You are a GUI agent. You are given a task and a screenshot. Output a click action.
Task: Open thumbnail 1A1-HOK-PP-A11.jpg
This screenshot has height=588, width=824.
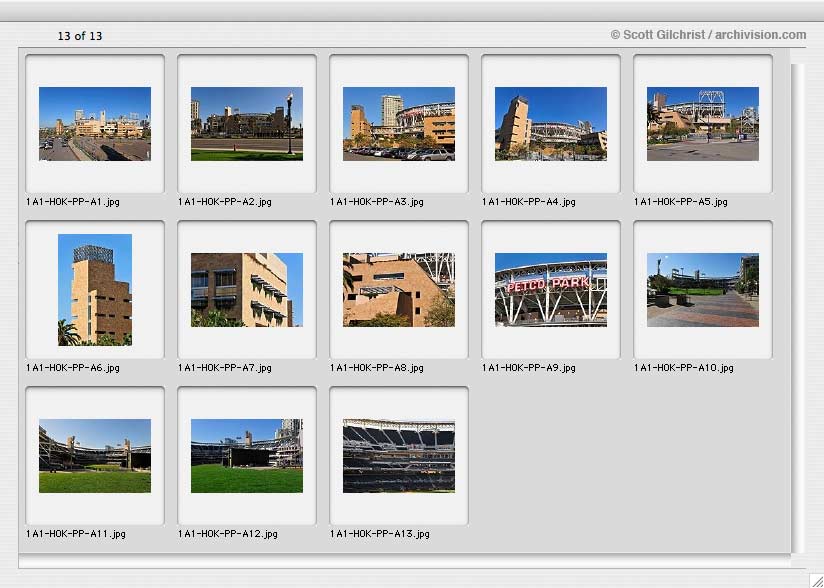[95, 456]
